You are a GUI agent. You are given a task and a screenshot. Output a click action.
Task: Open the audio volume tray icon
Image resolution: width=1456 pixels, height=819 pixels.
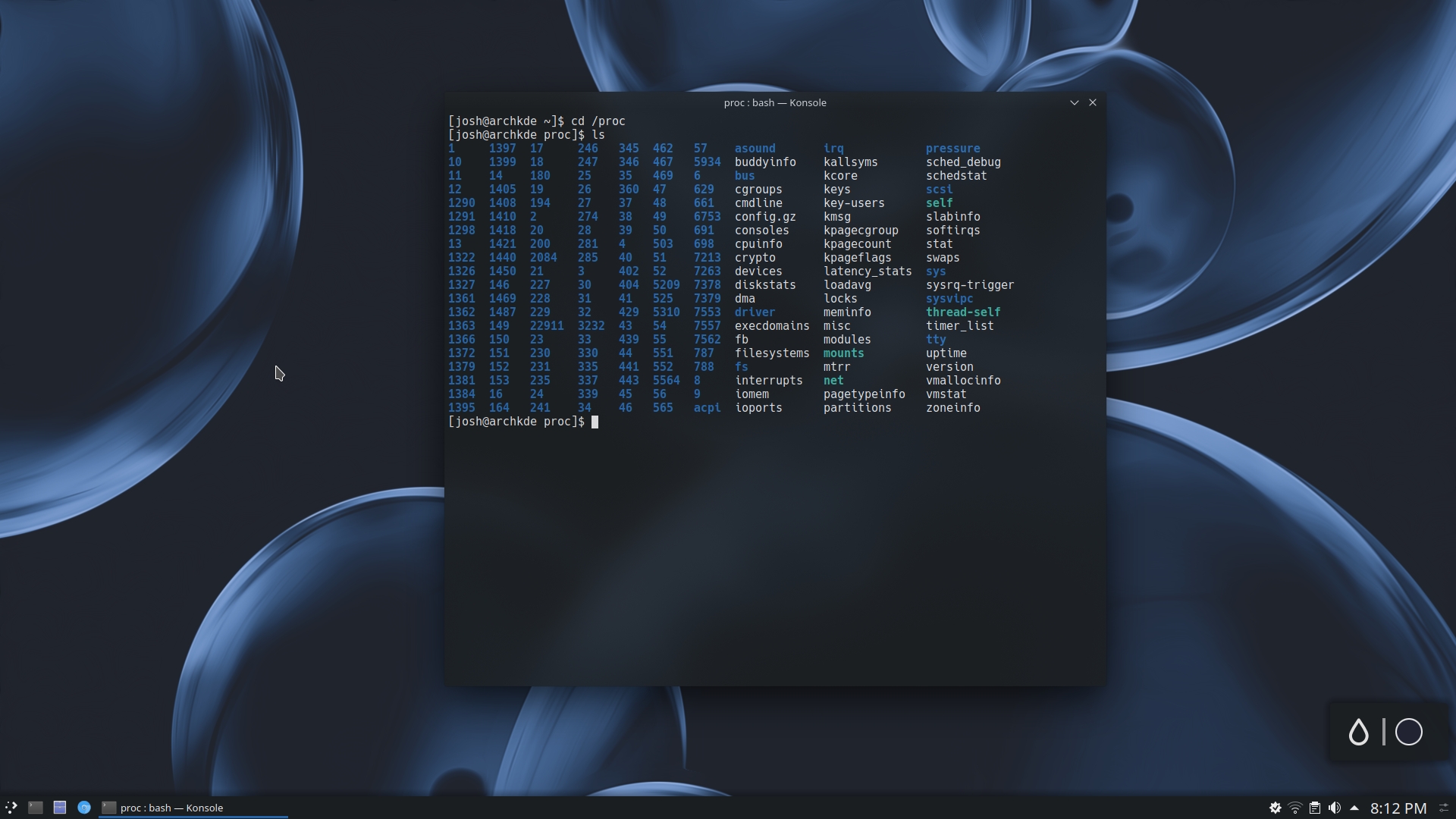coord(1335,808)
